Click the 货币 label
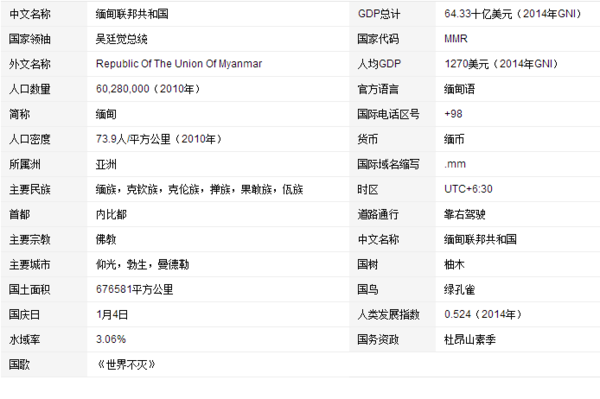 [x=368, y=139]
